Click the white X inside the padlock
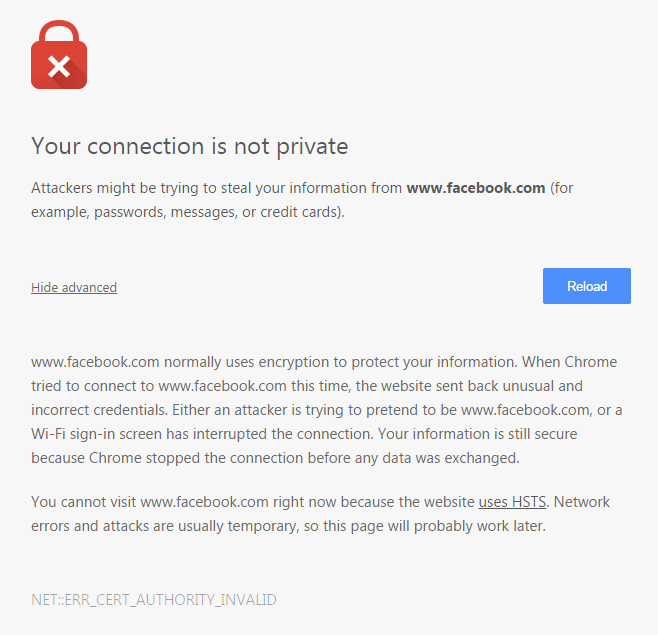 (x=59, y=67)
